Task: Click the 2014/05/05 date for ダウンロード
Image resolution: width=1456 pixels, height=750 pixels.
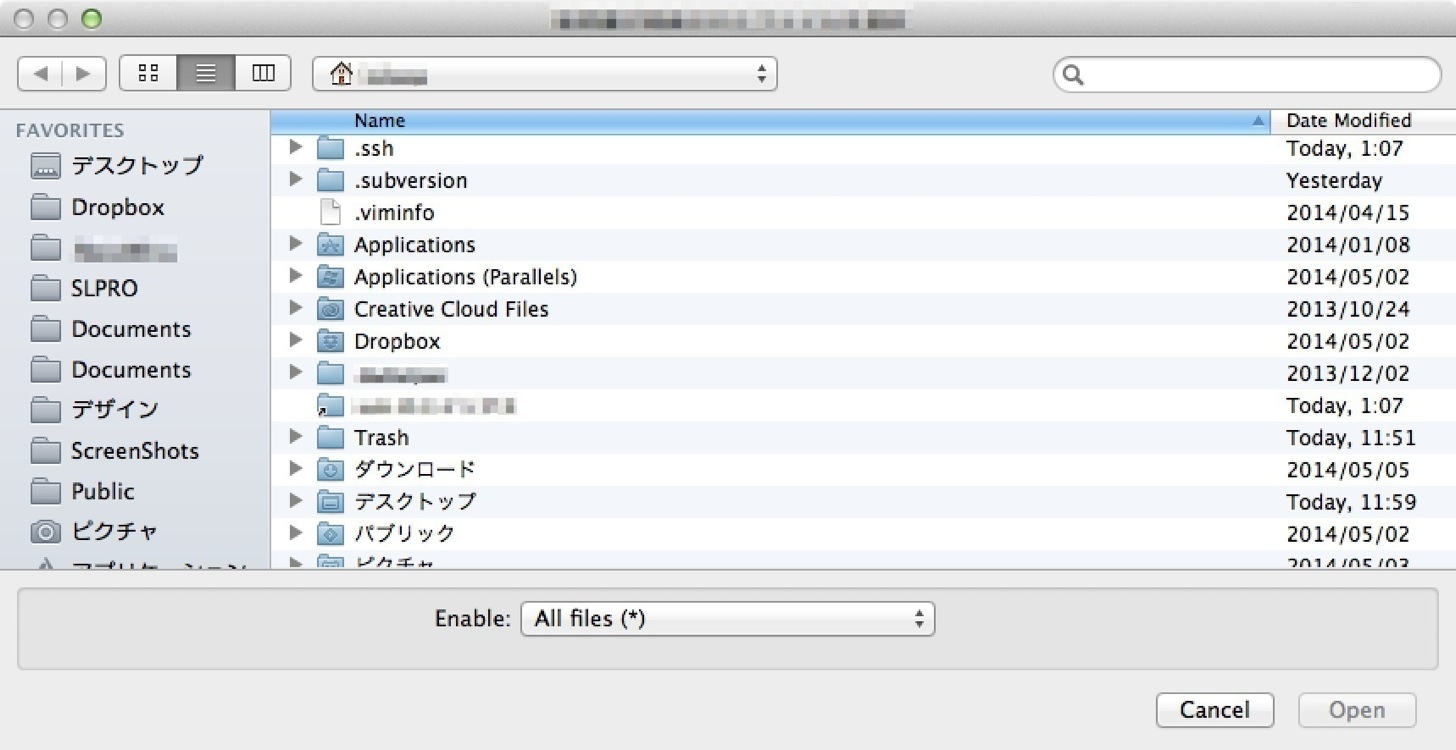Action: coord(1347,470)
